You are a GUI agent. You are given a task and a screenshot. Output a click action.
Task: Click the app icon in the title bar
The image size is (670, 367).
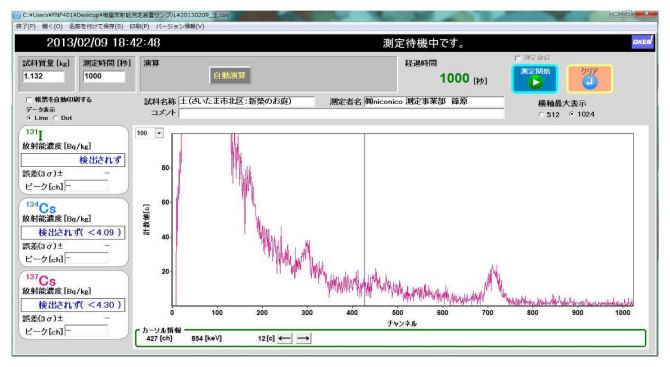(x=17, y=15)
